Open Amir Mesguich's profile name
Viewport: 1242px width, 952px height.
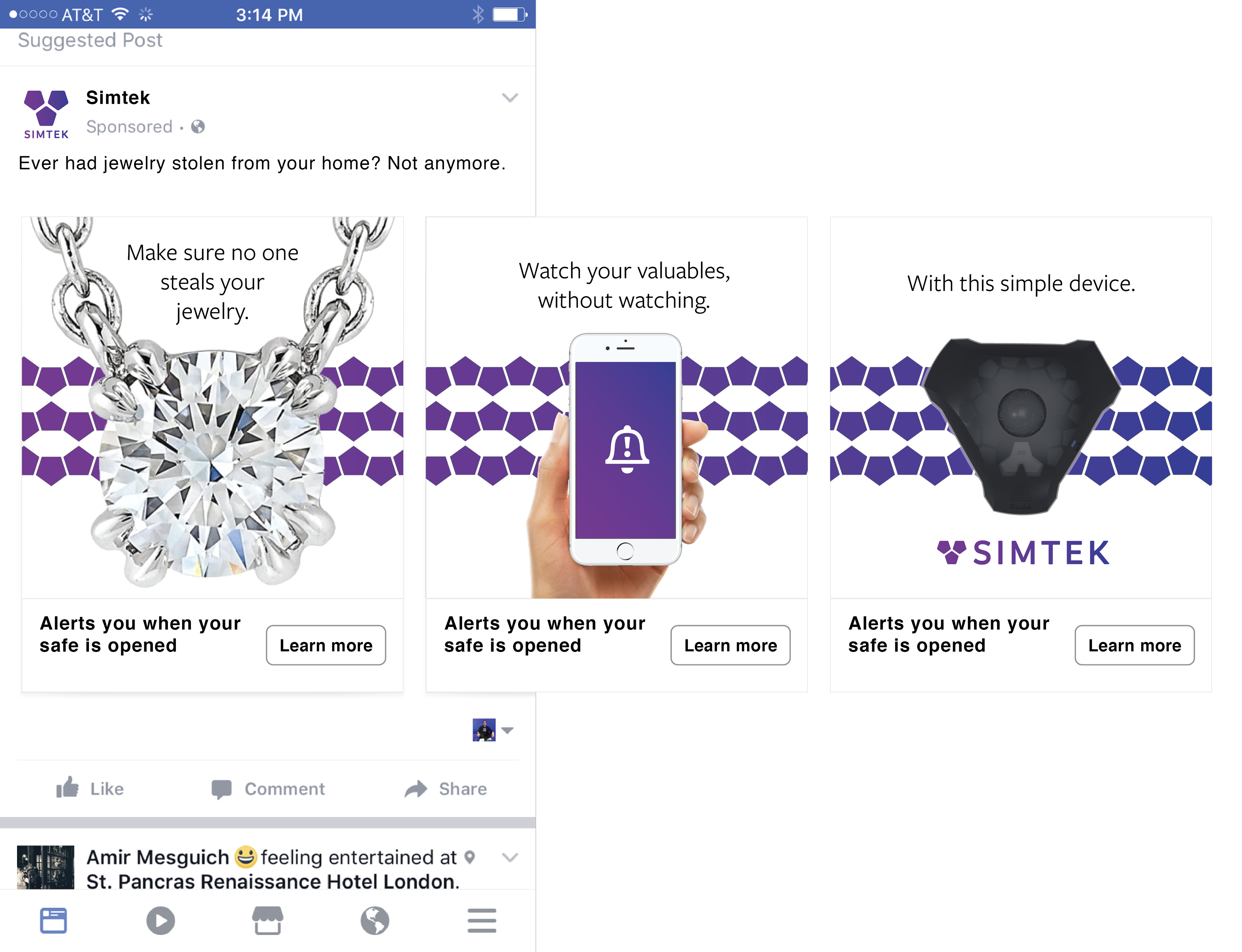click(158, 857)
